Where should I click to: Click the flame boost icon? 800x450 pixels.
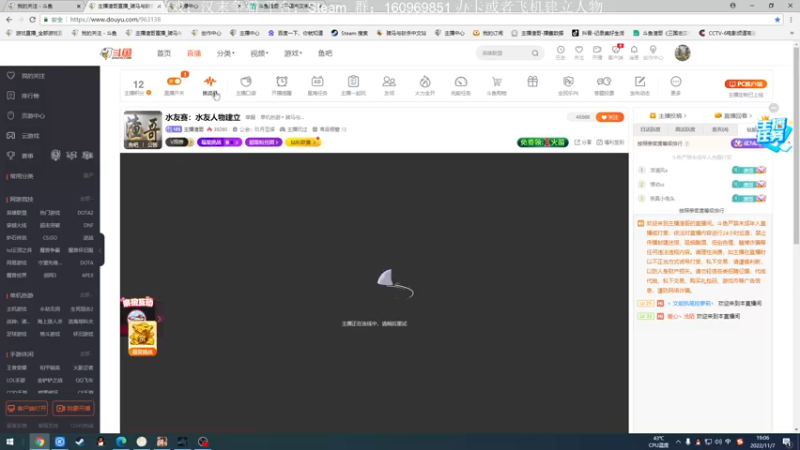(424, 82)
